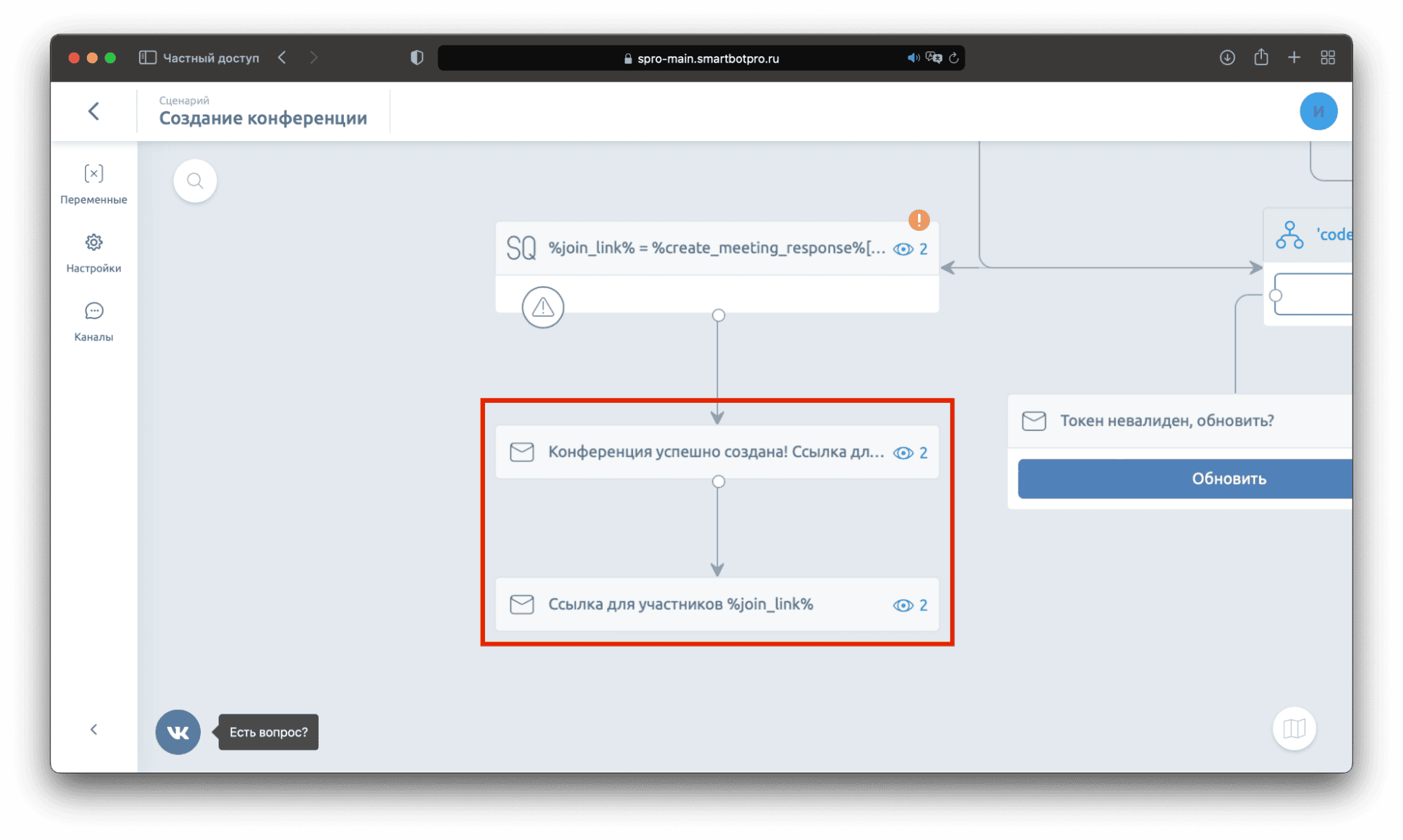This screenshot has height=840, width=1403.
Task: Open the Переменные variables panel
Action: point(93,183)
